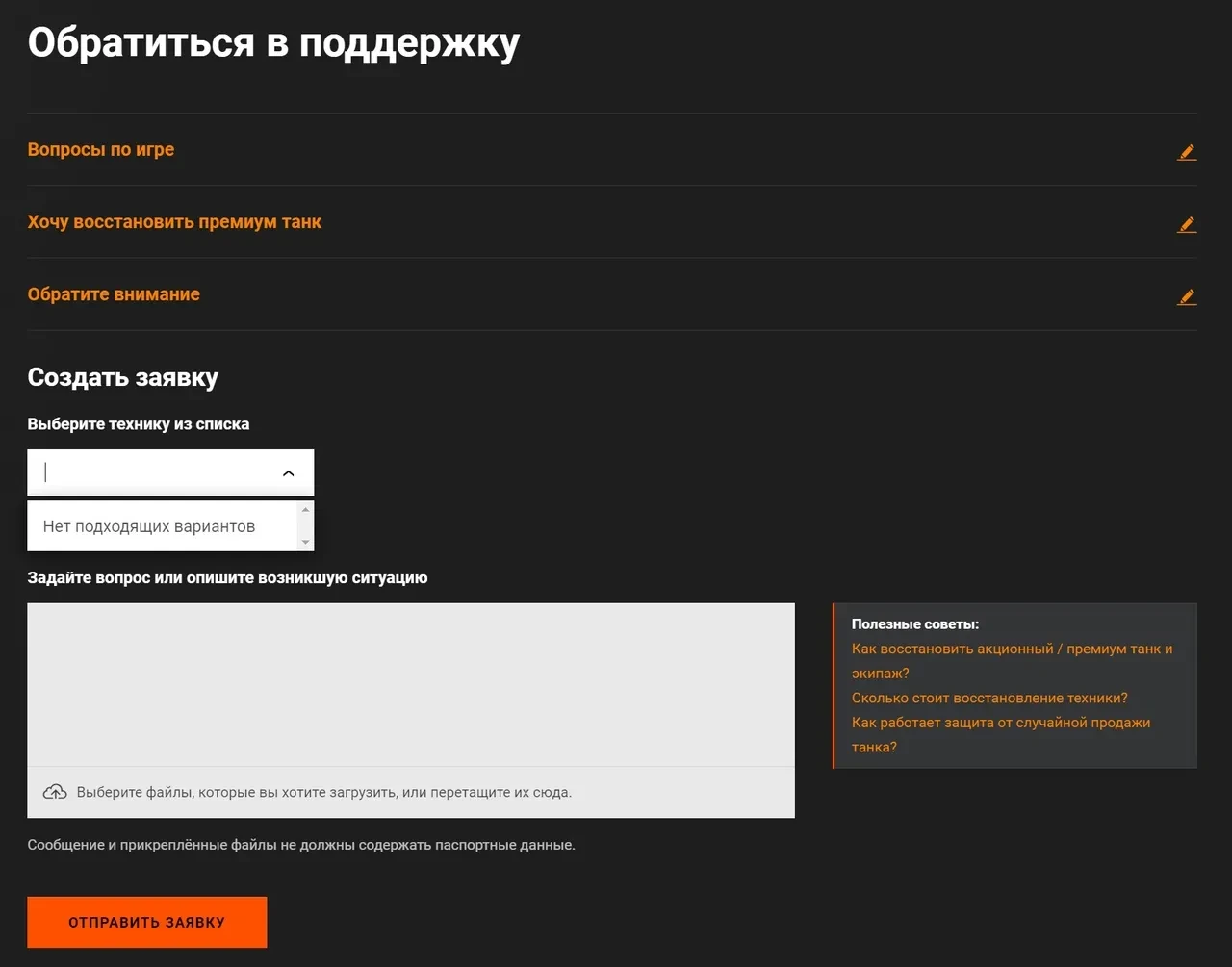
Task: Click the pencil icon beside Вопросы по игре
Action: [x=1187, y=152]
